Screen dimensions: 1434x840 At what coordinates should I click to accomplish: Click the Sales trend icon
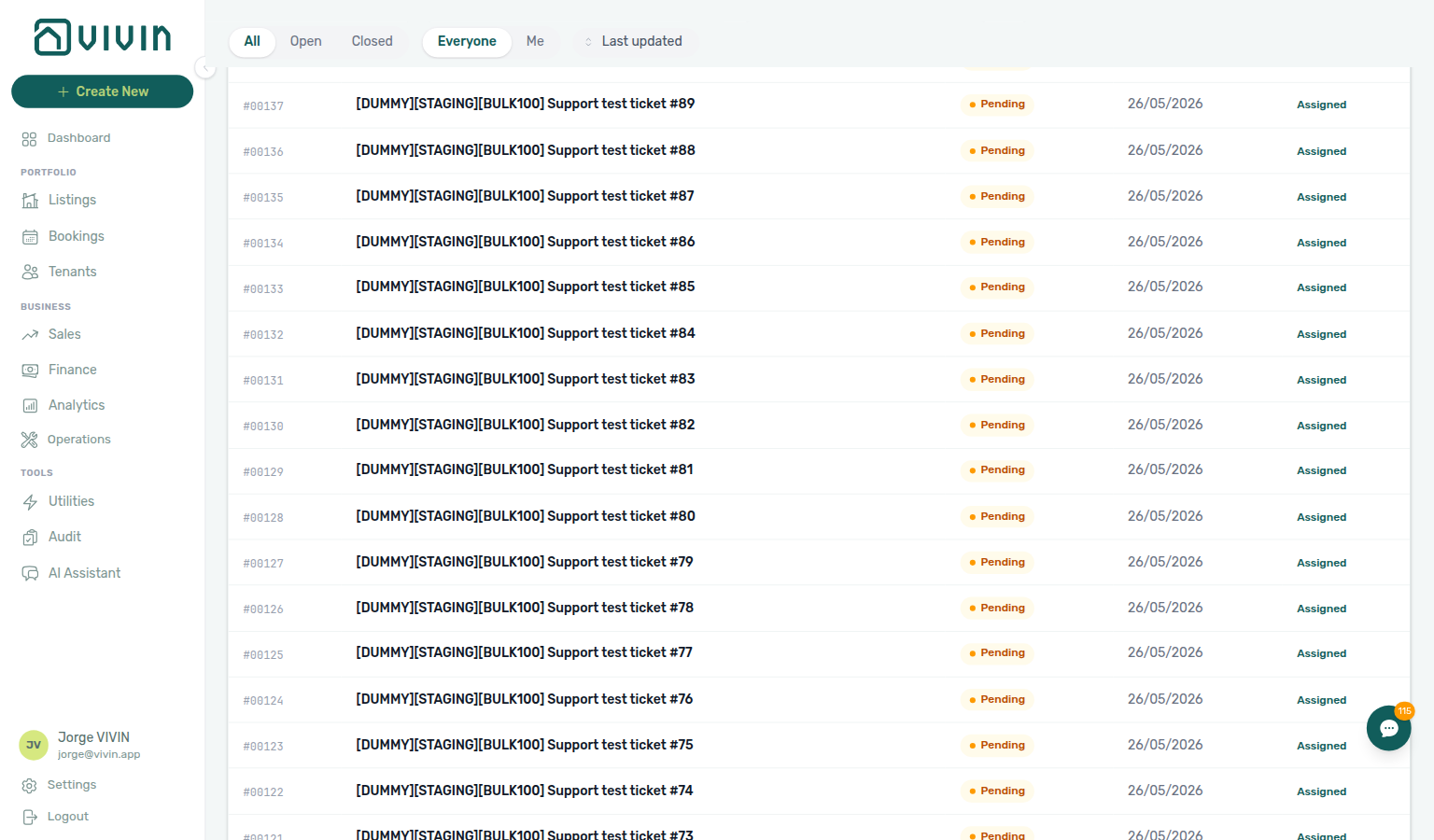(30, 334)
